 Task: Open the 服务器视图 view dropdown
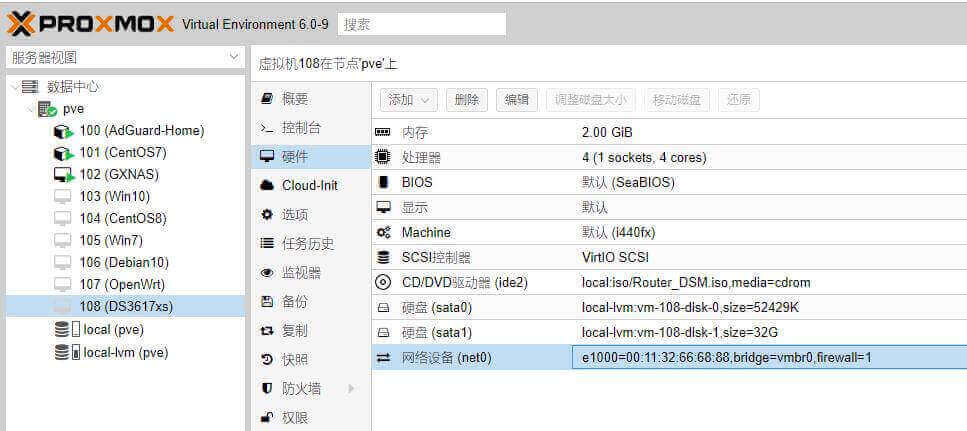(232, 58)
